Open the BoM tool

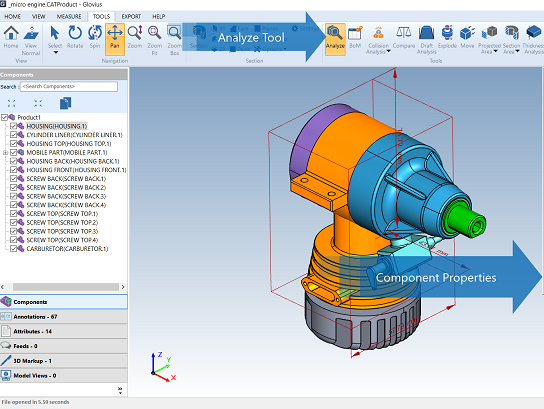coord(355,37)
